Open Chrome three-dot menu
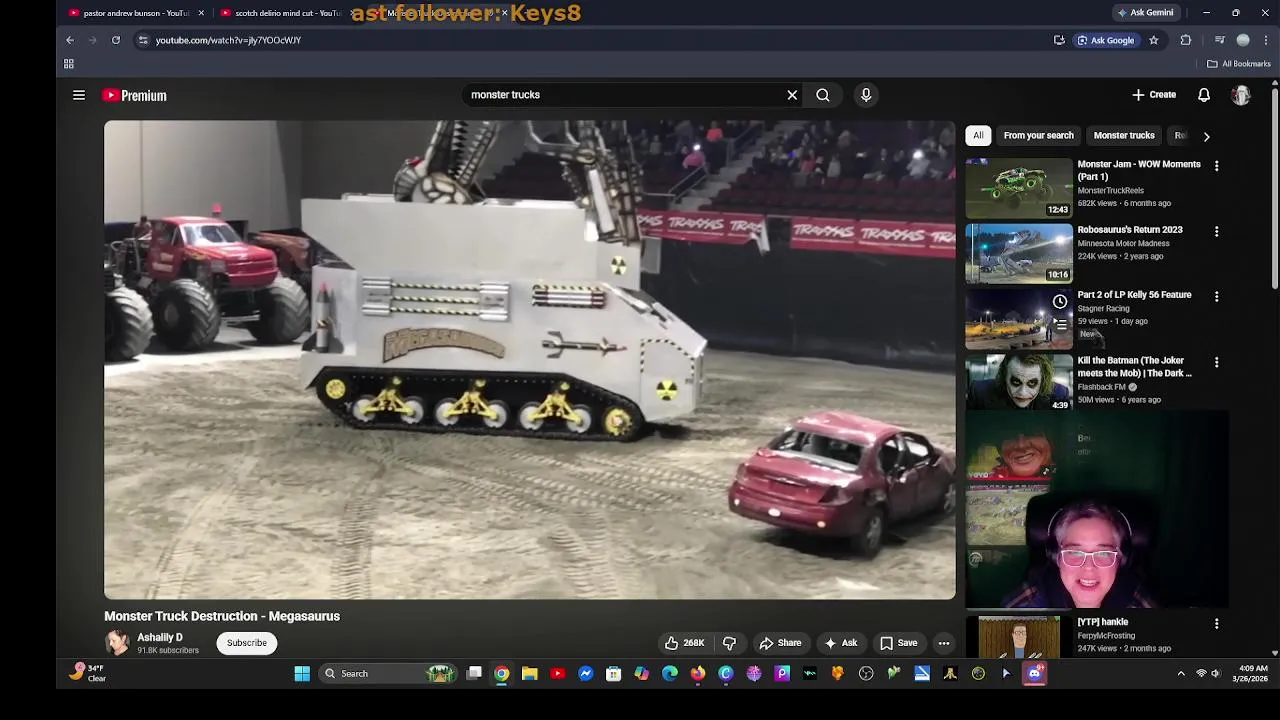 [x=1266, y=40]
